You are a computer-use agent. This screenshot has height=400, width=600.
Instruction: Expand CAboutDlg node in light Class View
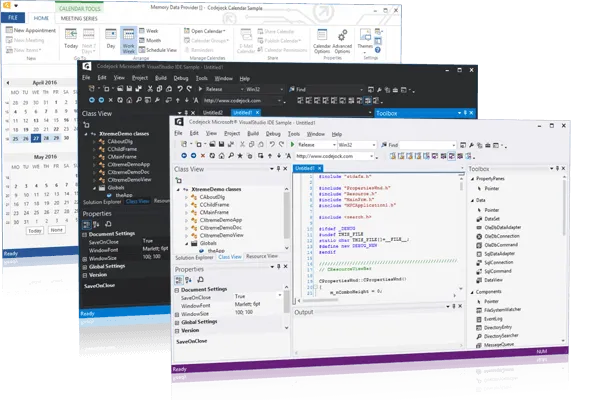click(x=186, y=197)
